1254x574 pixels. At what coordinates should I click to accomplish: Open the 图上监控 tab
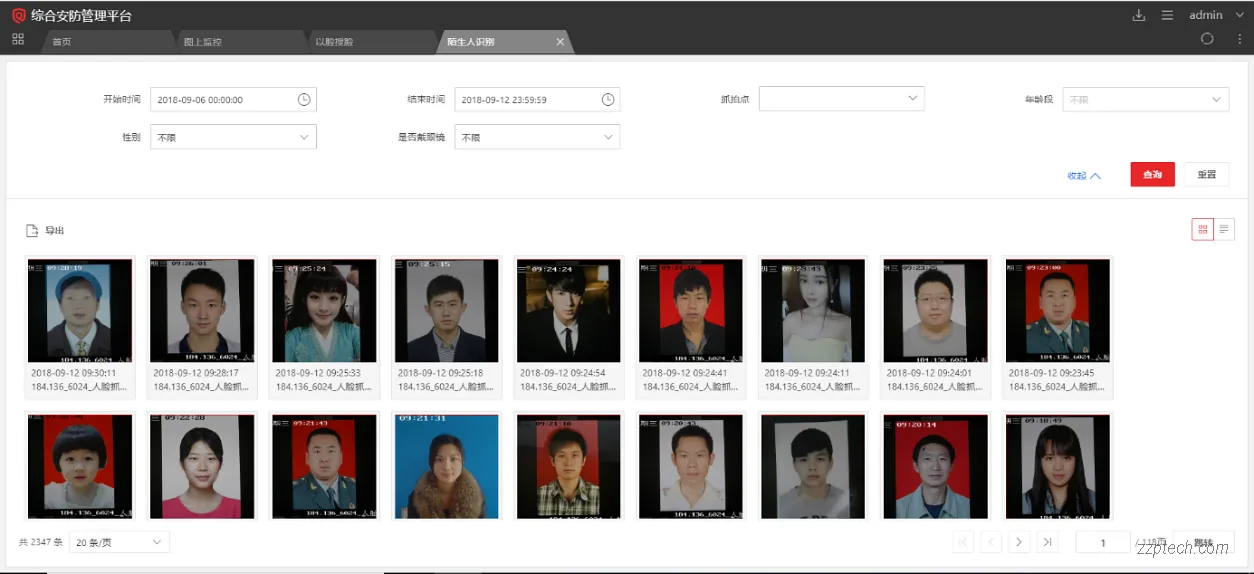[x=203, y=42]
